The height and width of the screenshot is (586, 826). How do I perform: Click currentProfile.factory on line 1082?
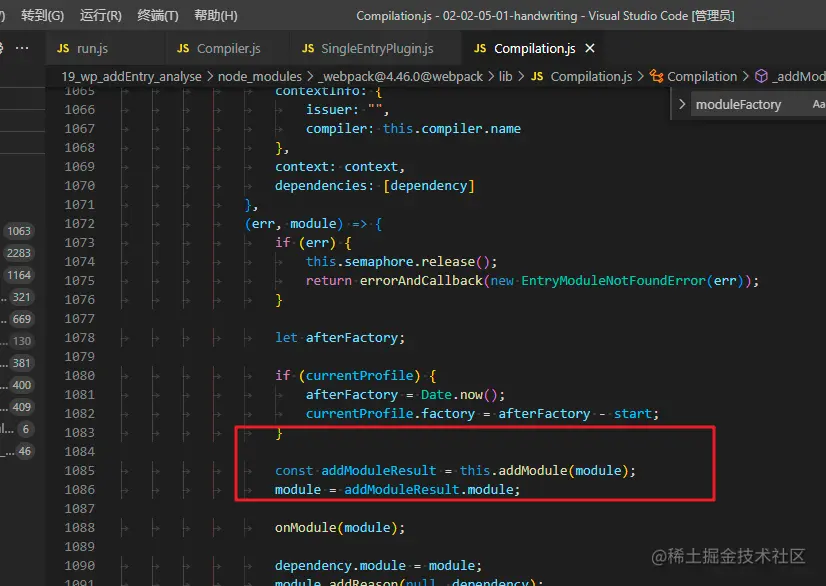[390, 414]
